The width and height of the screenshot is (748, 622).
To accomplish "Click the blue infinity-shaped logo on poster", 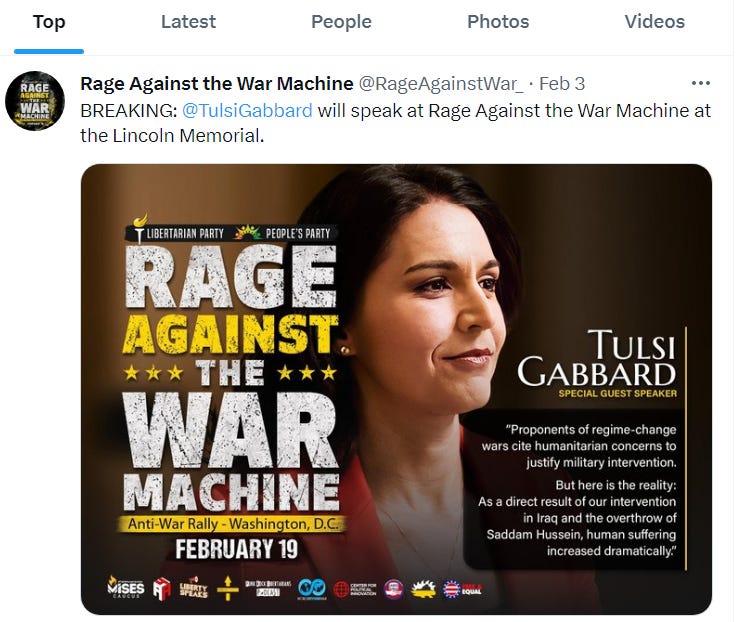I will click(x=312, y=589).
